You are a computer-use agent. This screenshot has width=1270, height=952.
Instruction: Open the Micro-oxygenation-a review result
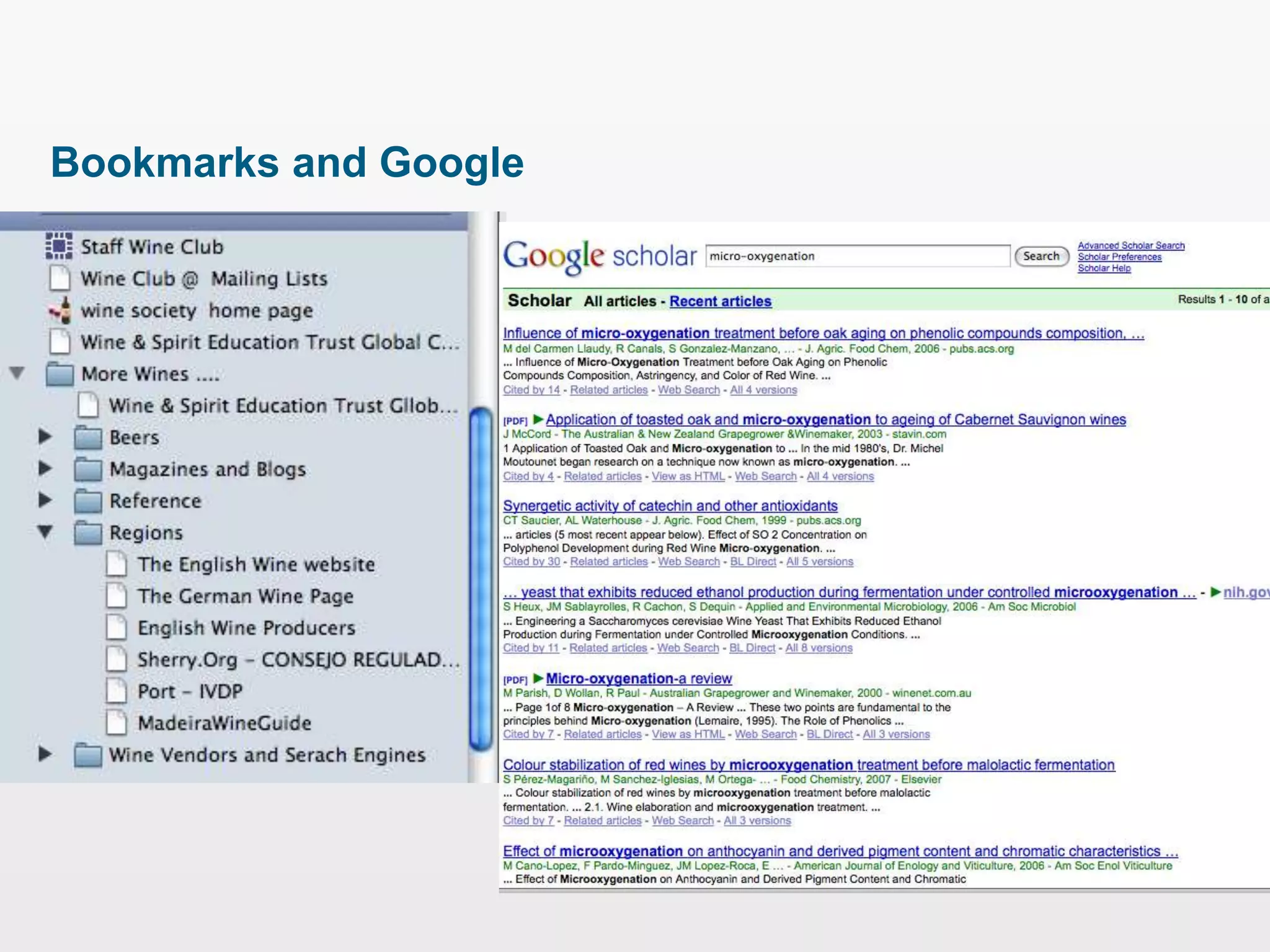[x=639, y=679]
